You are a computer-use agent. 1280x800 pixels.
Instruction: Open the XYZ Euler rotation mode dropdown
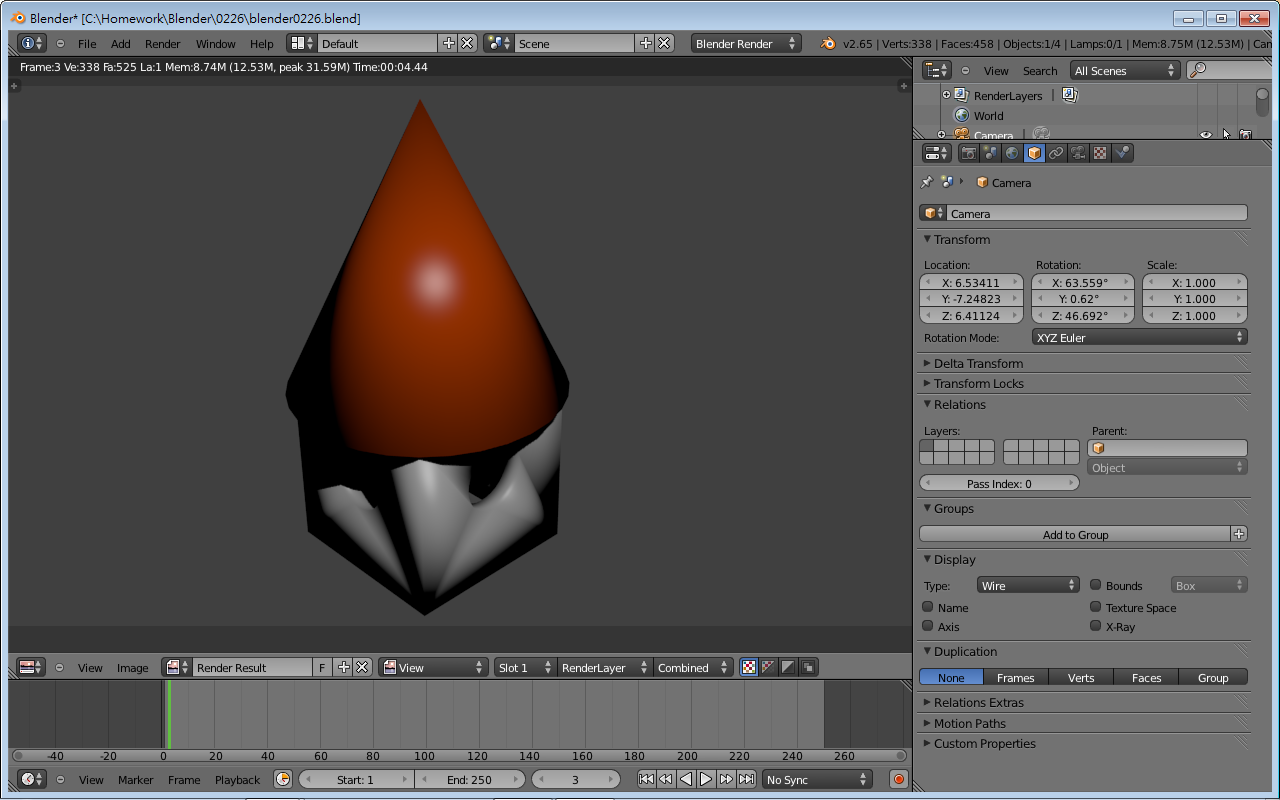pyautogui.click(x=1139, y=336)
